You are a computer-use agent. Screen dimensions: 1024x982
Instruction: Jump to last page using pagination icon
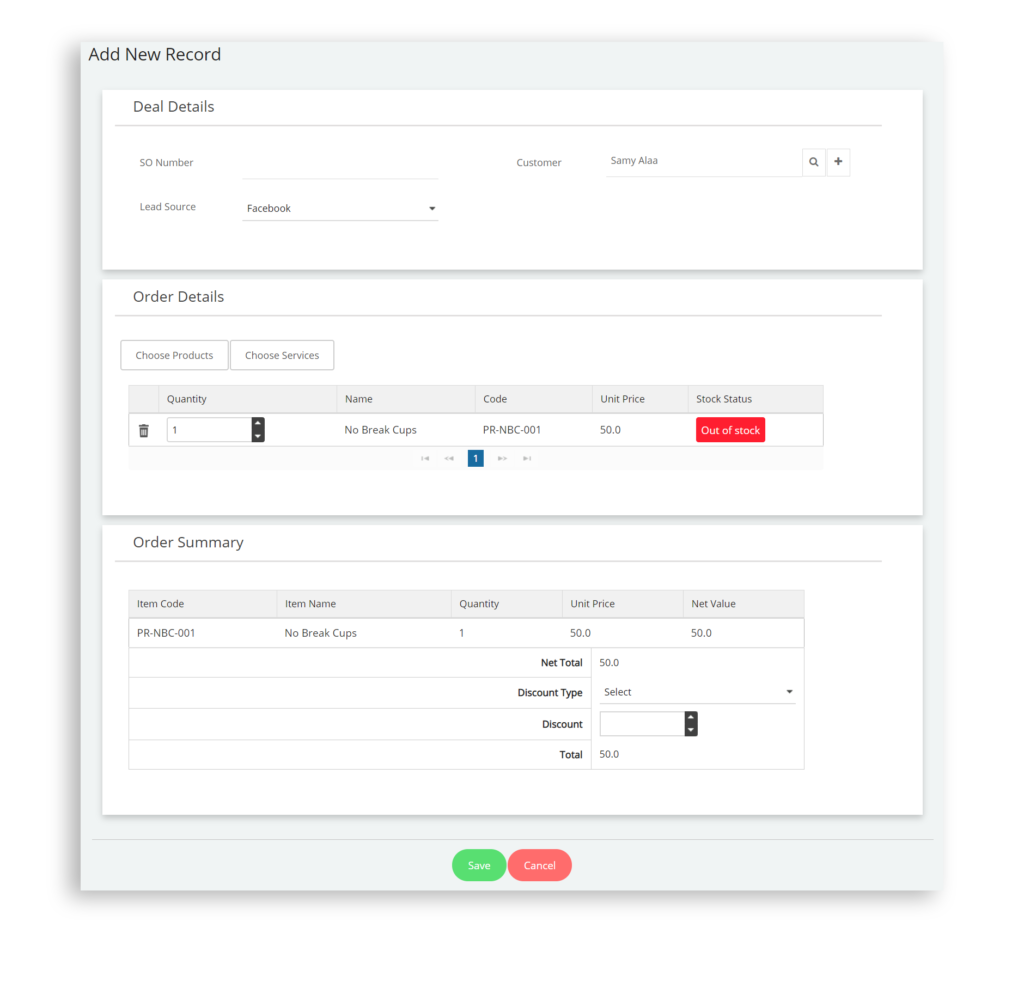click(x=527, y=458)
